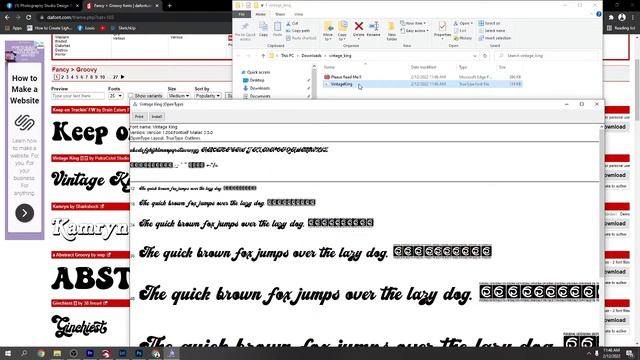
Task: Toggle the Show variants checkbox
Action: pyautogui.click(x=131, y=96)
